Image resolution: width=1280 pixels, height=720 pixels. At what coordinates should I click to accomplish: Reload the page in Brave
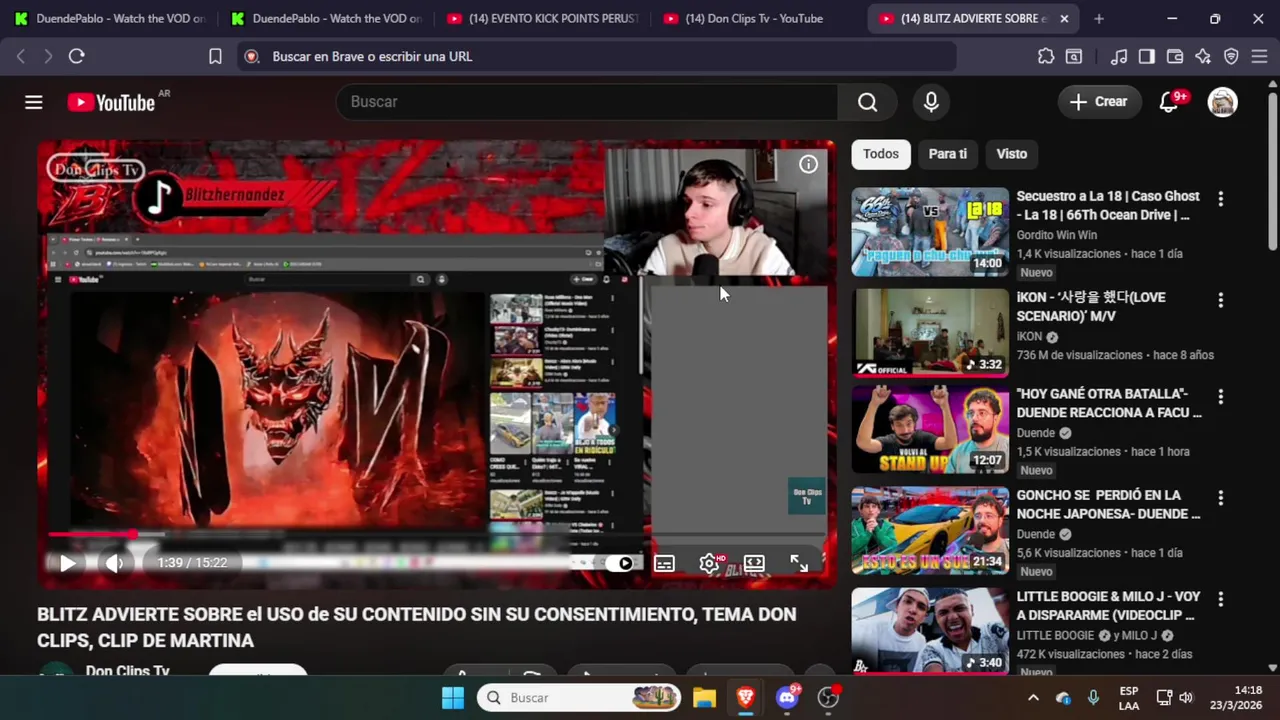coord(76,56)
